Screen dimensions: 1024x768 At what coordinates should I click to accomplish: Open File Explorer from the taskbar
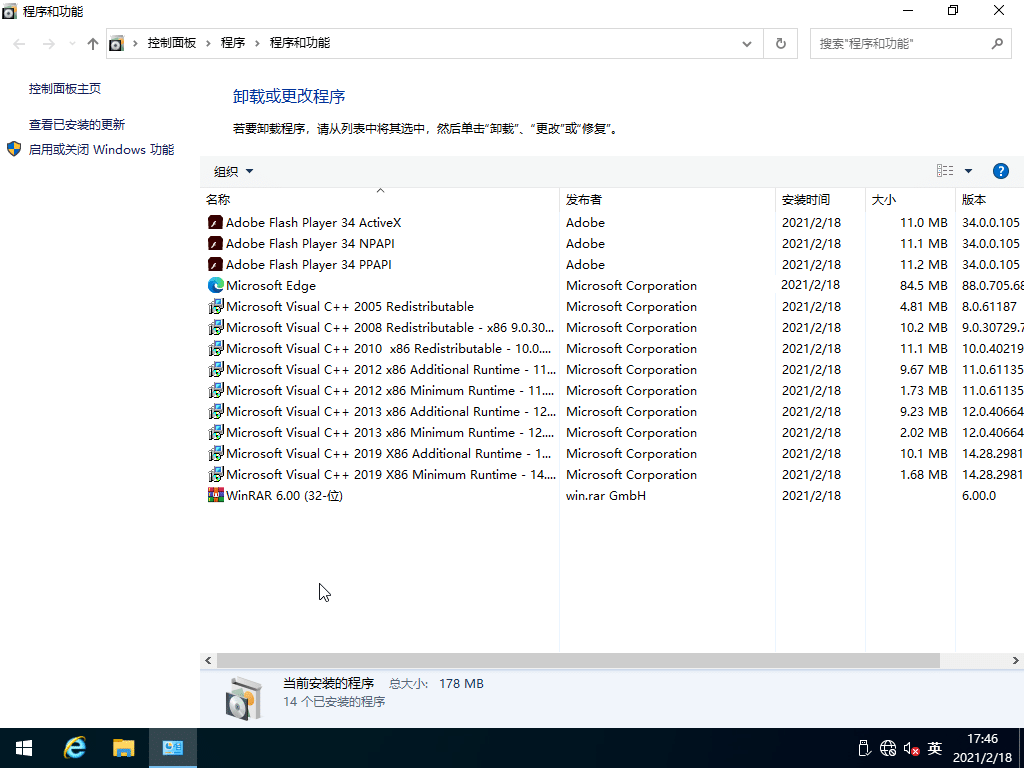coord(123,747)
